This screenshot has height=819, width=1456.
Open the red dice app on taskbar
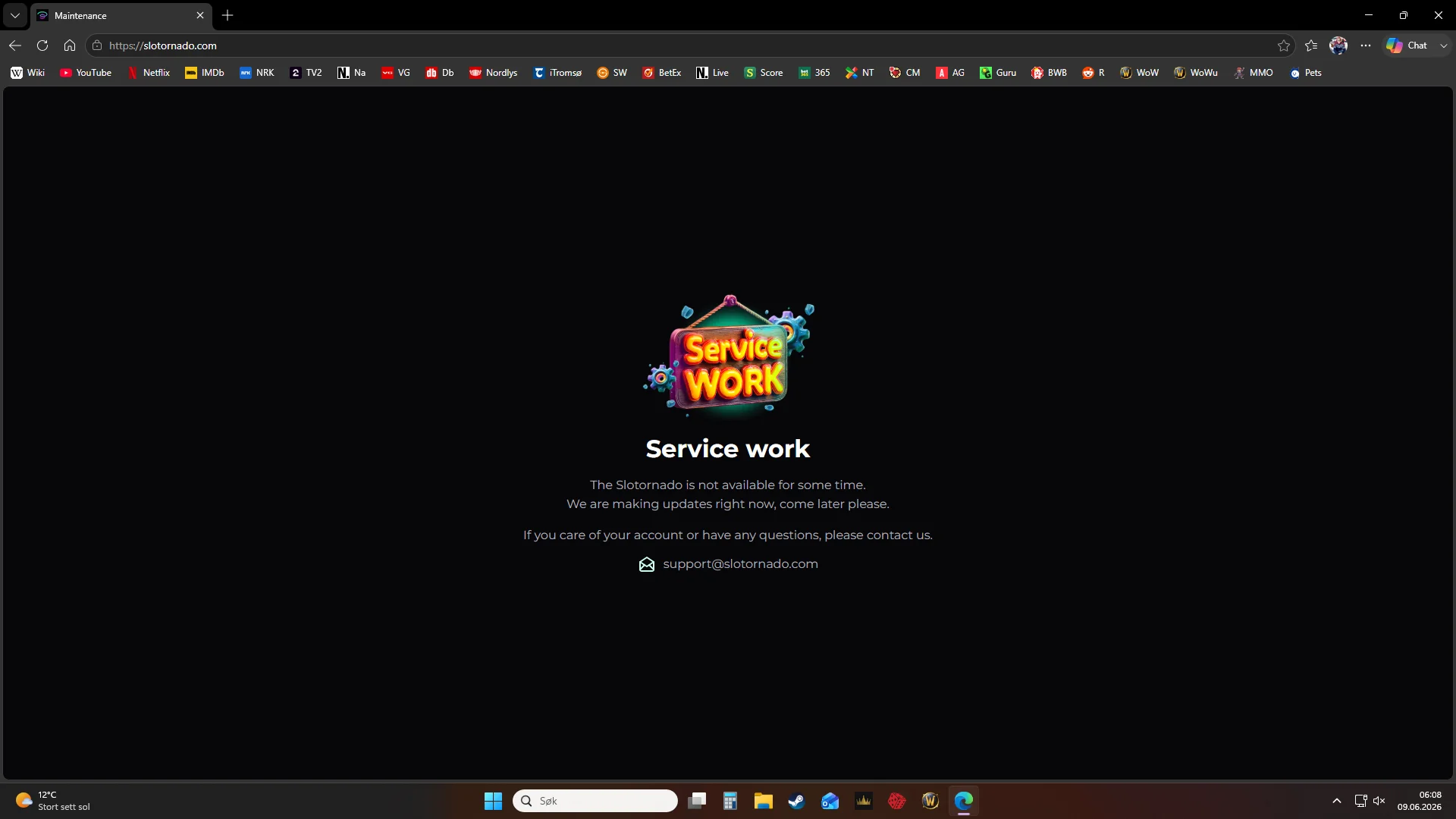(x=897, y=801)
